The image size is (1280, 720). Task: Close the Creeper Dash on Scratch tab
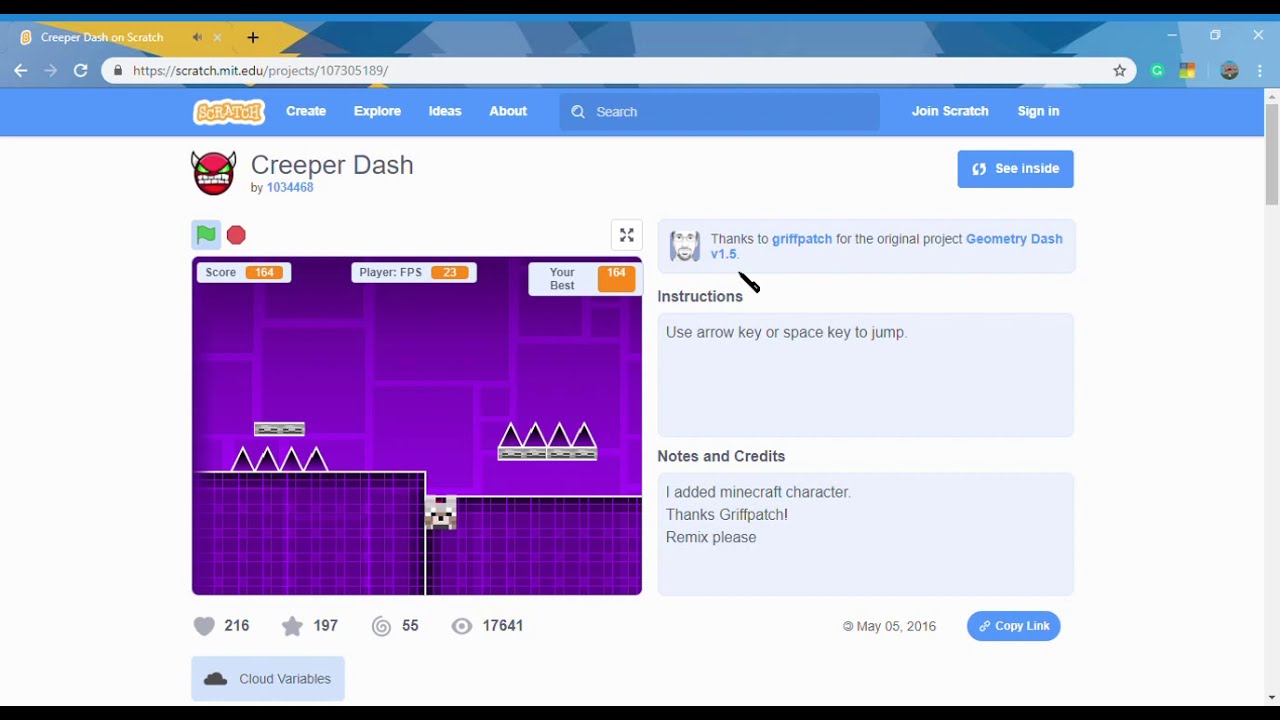(x=217, y=38)
